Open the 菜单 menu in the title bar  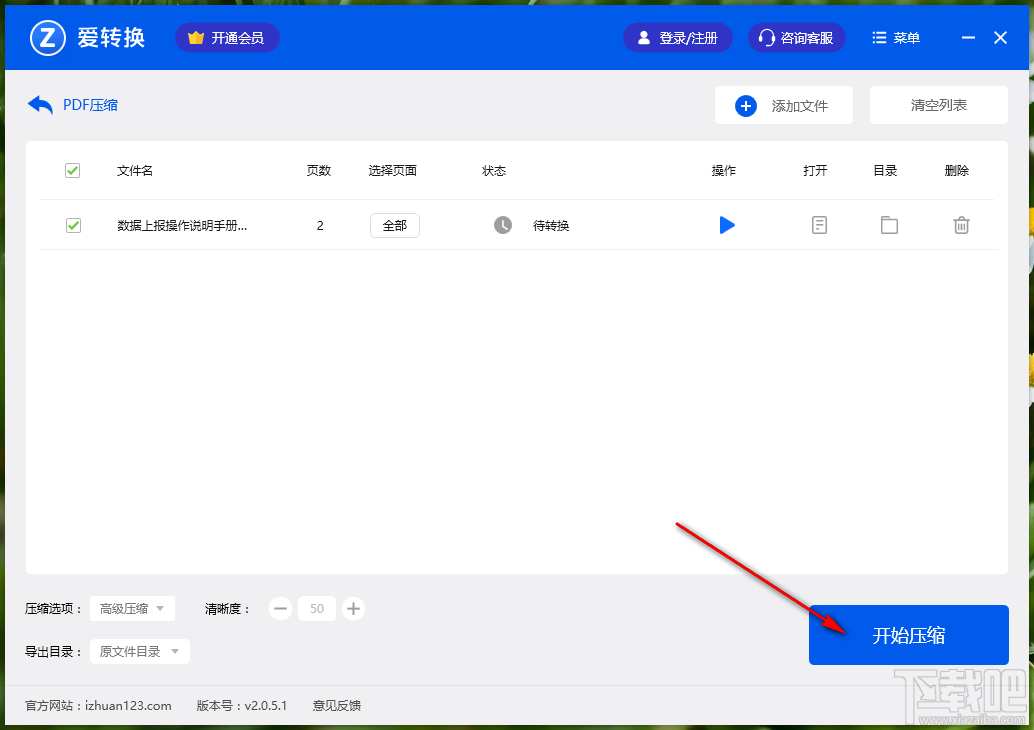[895, 37]
